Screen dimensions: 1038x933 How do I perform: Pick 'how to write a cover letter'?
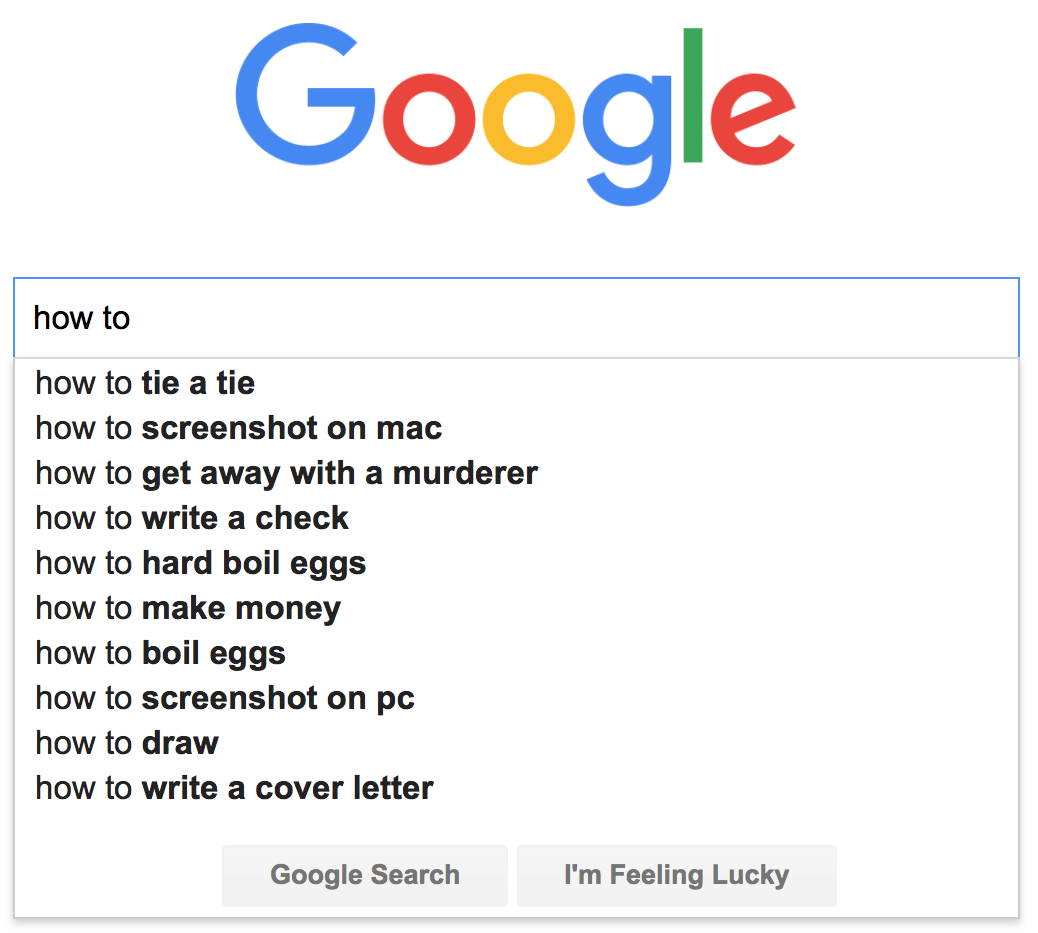coord(233,788)
